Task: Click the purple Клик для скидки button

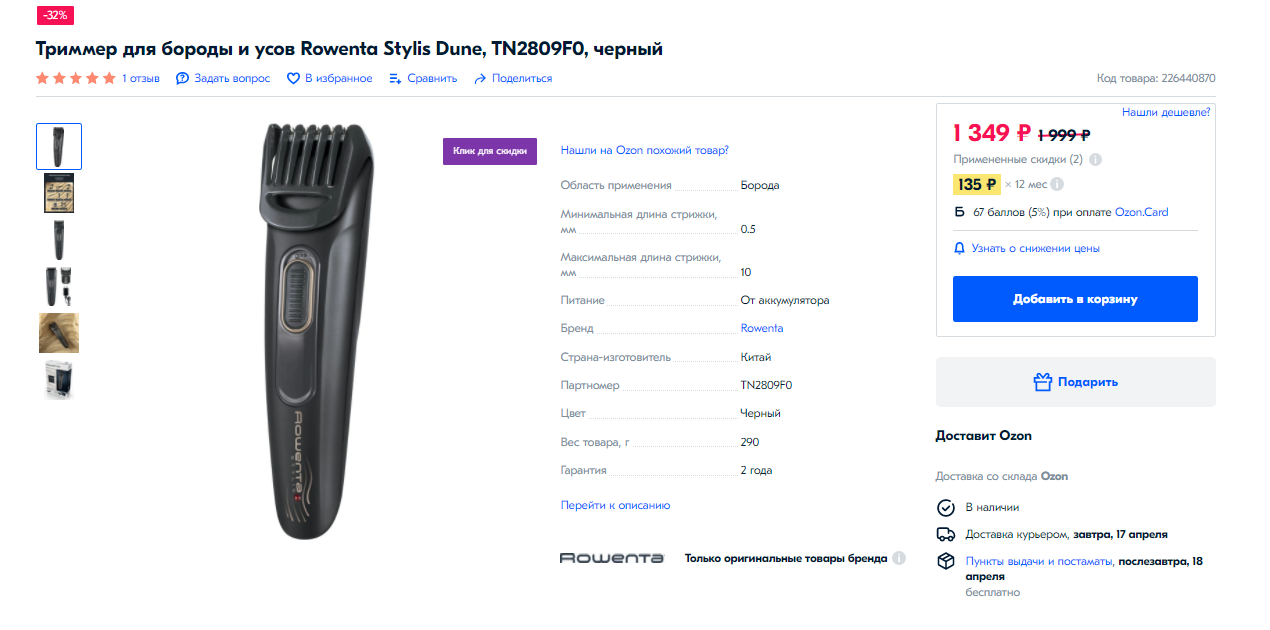Action: [490, 150]
